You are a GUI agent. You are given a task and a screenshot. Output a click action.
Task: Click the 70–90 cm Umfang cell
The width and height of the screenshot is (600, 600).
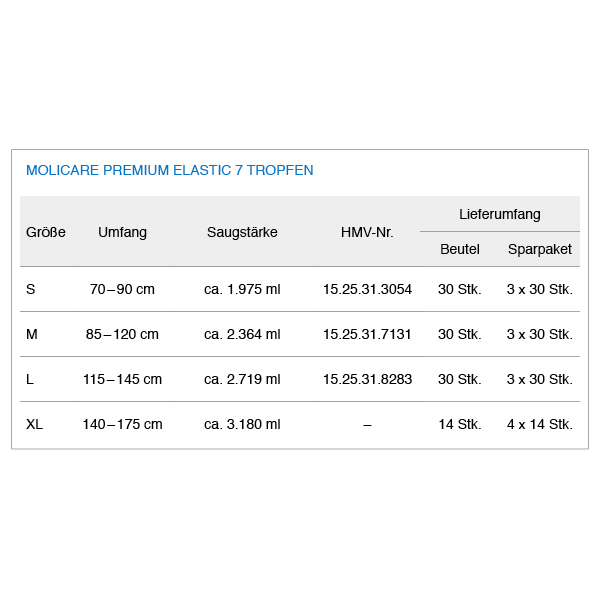(x=122, y=289)
